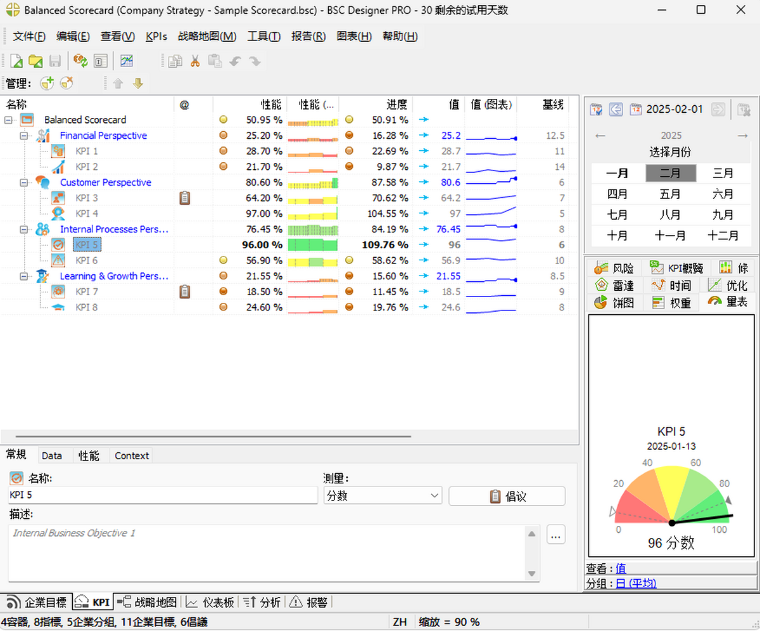Move selected item down arrow
Viewport: 760px width, 631px height.
(138, 83)
